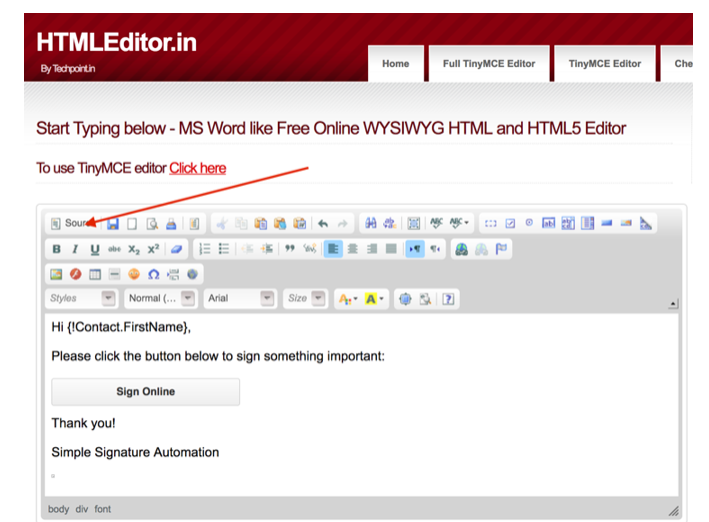Click the Anchor flag icon
Image resolution: width=709 pixels, height=522 pixels.
(501, 249)
